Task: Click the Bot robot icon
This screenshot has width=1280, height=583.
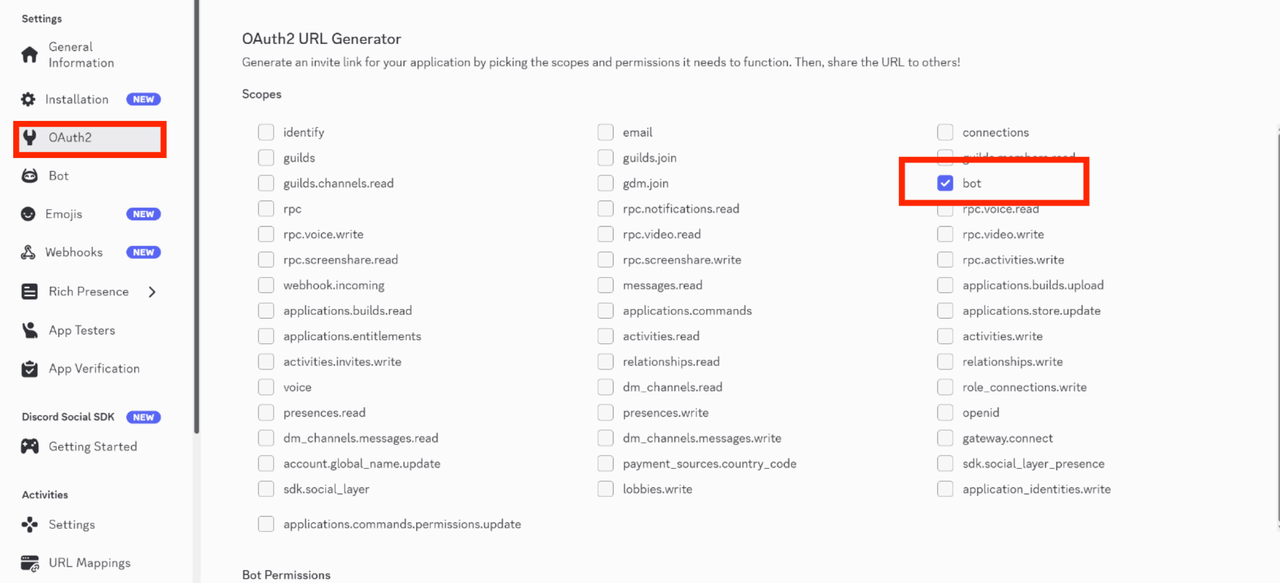Action: (30, 176)
